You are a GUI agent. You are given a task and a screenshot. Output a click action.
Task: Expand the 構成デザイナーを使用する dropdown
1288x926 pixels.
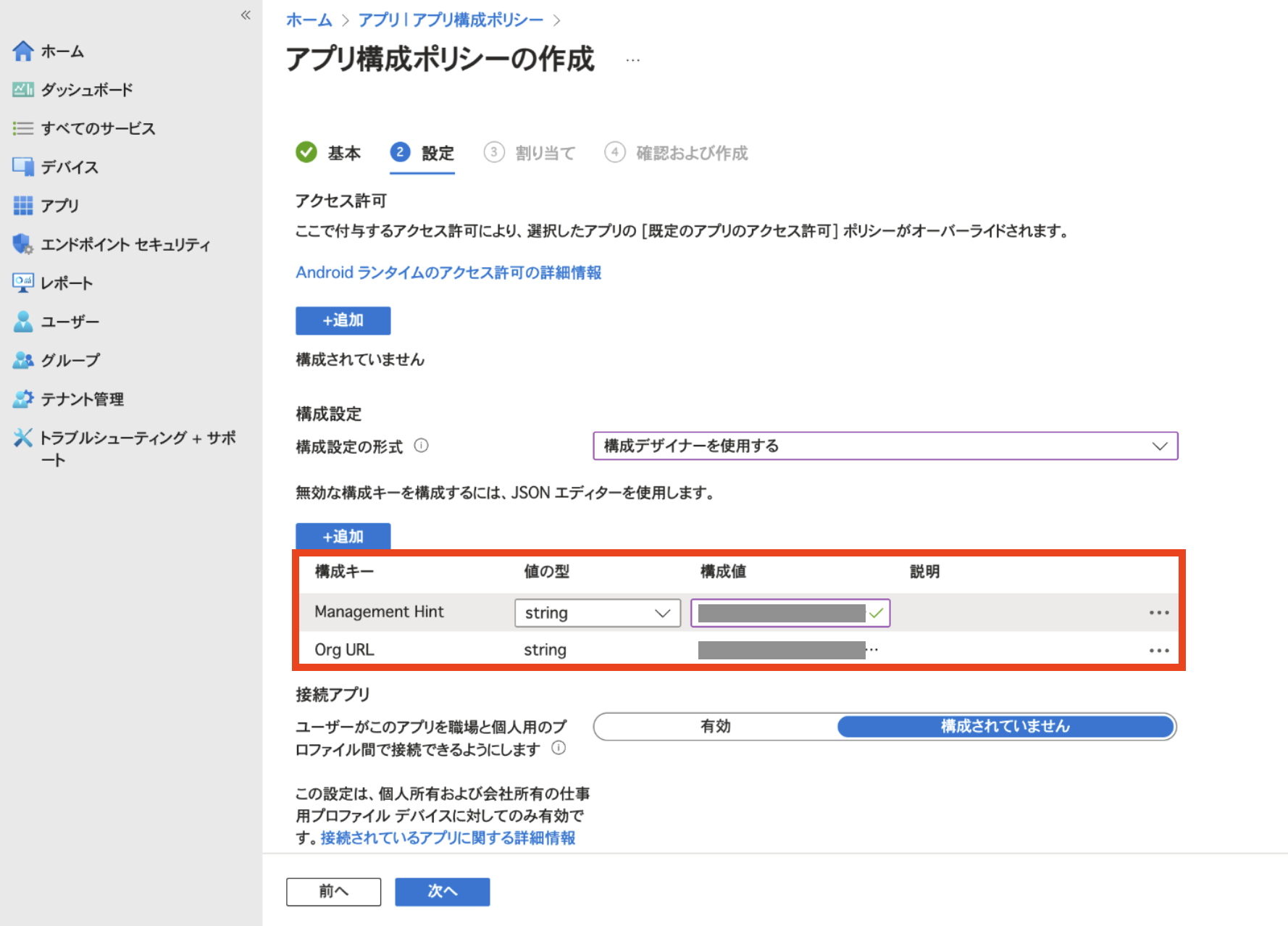pyautogui.click(x=885, y=446)
